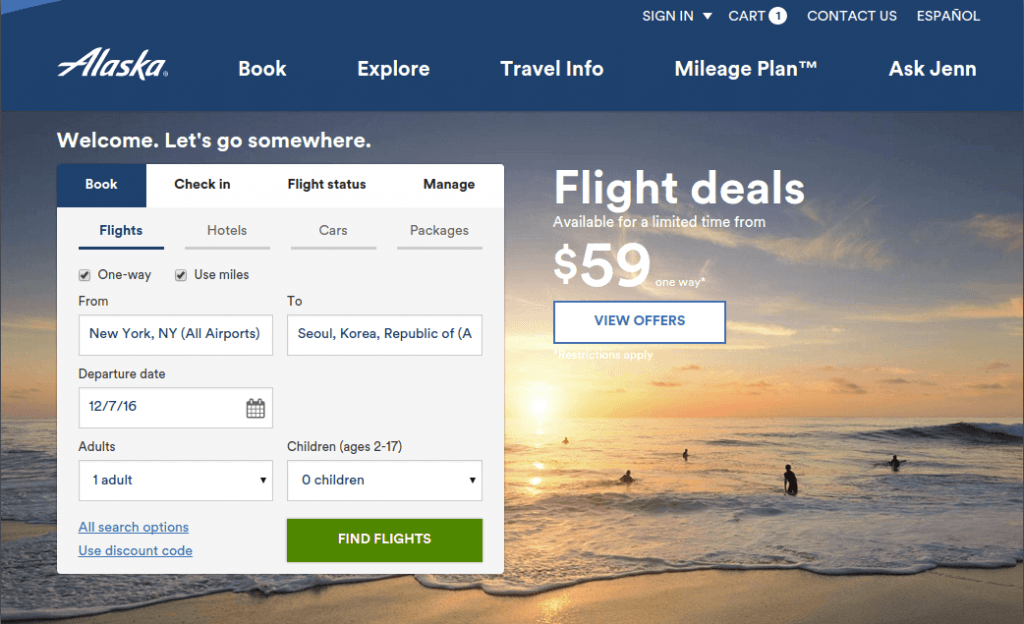The width and height of the screenshot is (1024, 624).
Task: Open All search options
Action: [x=133, y=527]
